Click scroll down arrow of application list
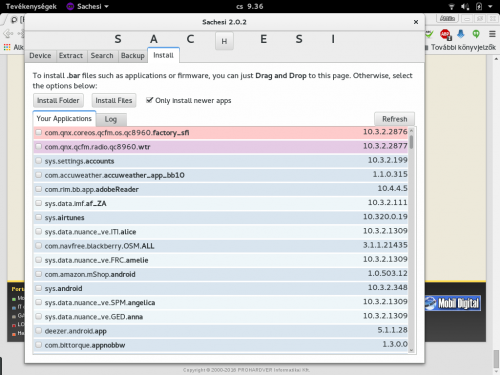500x375 pixels. click(x=411, y=350)
